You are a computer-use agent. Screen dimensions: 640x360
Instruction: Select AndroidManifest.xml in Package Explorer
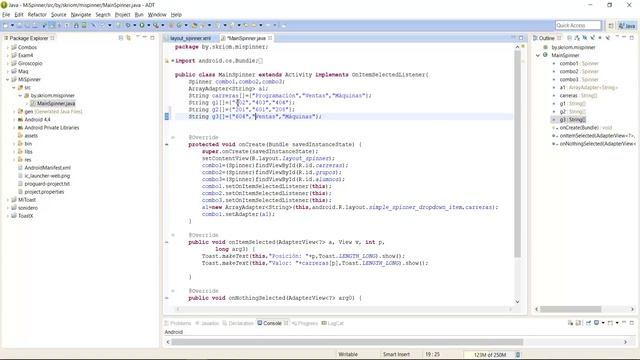point(47,168)
